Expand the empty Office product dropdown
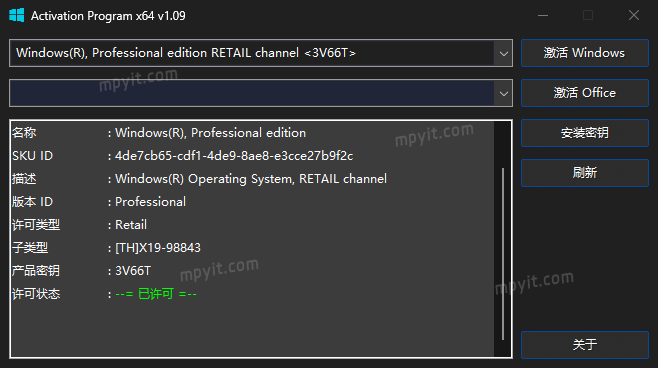The width and height of the screenshot is (658, 368). point(504,93)
